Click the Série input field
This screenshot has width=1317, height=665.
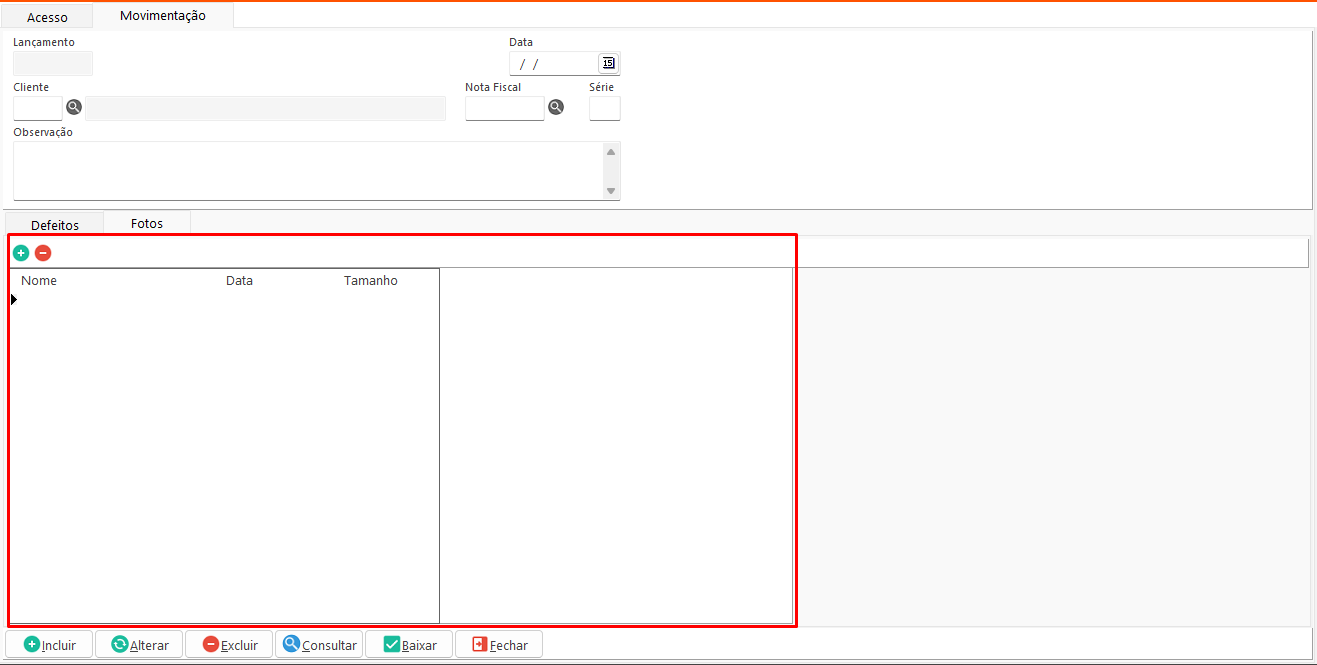[604, 108]
